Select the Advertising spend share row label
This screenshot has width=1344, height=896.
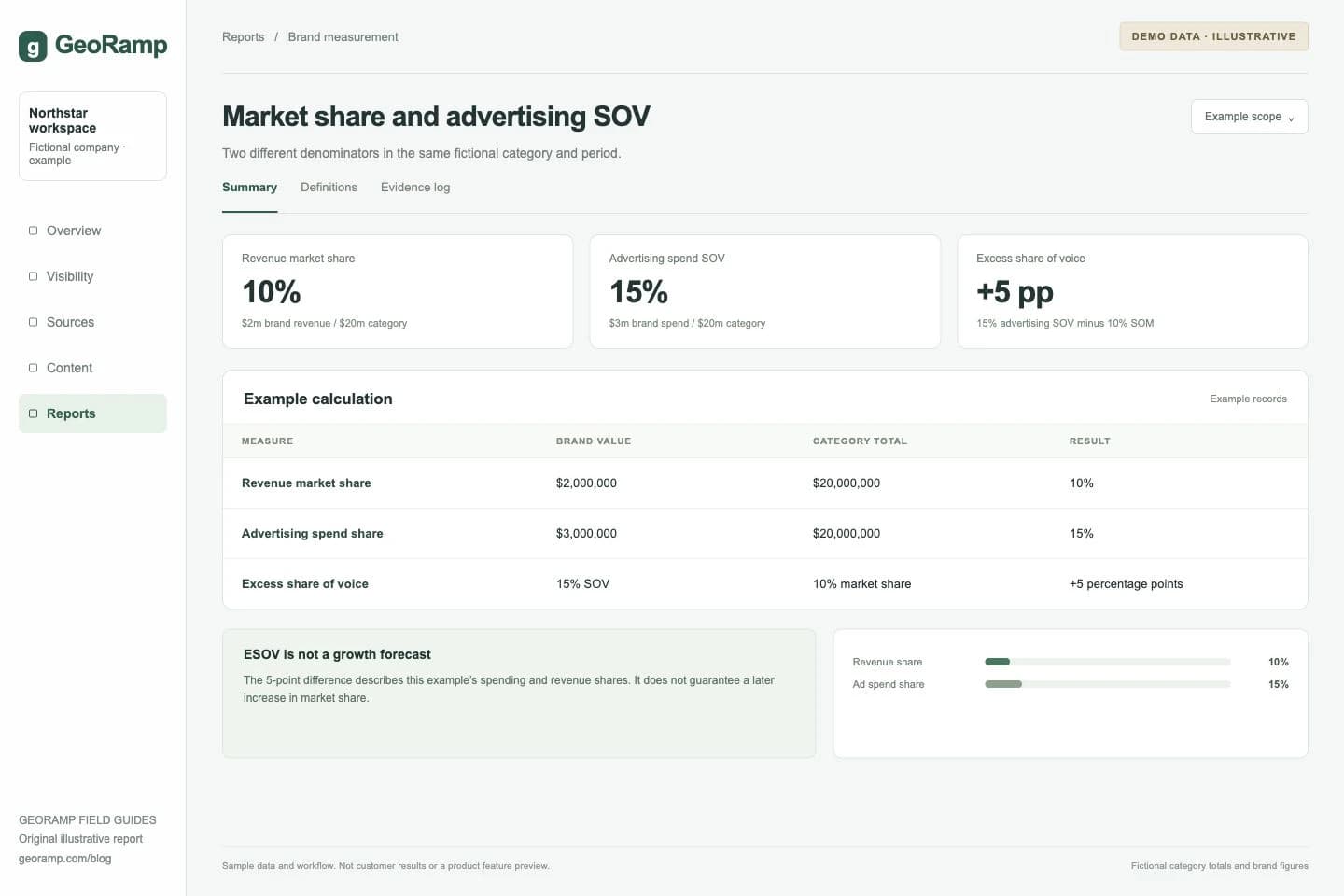[312, 534]
